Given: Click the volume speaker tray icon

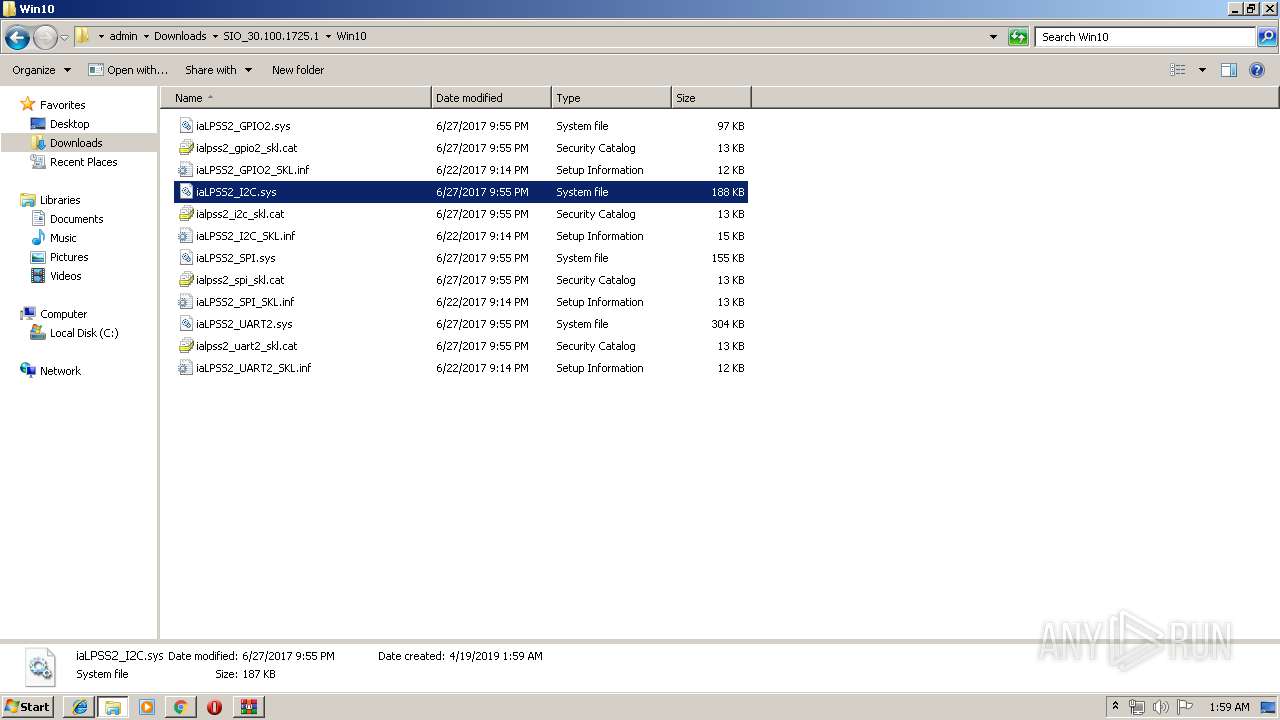Looking at the screenshot, I should tap(1160, 707).
